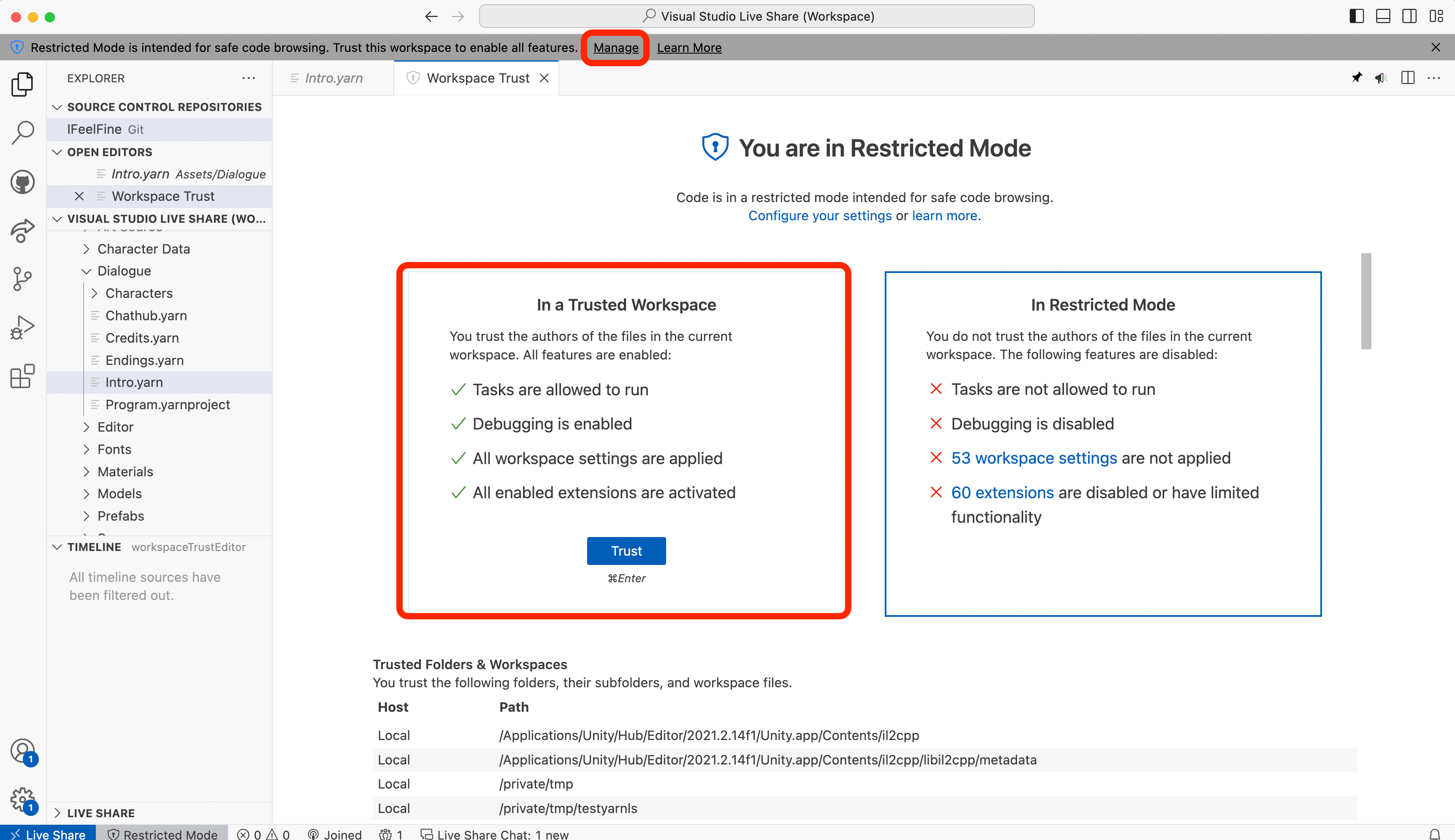
Task: Toggle the secondary sidebar layout button
Action: (x=1409, y=16)
